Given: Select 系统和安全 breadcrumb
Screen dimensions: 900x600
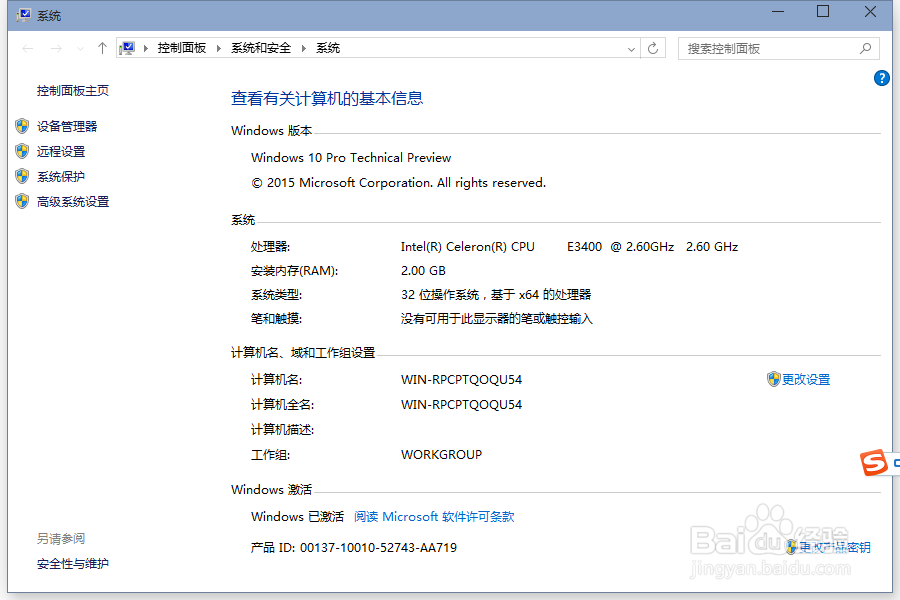Looking at the screenshot, I should [261, 48].
